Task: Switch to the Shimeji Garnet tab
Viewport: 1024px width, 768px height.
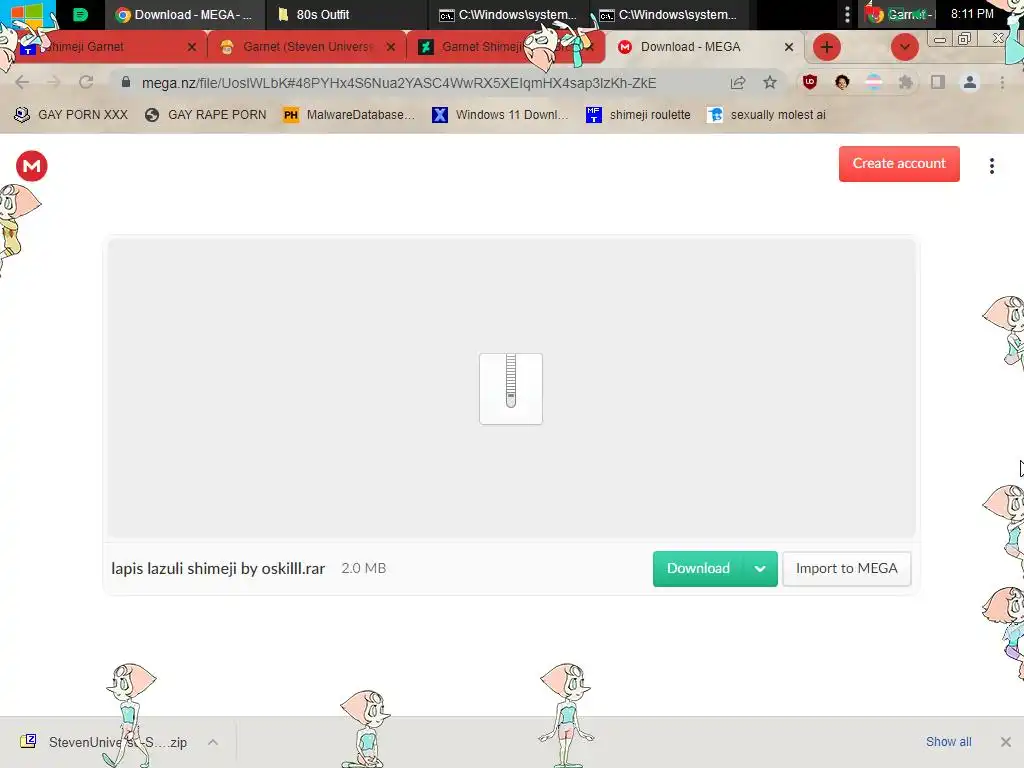Action: point(104,47)
